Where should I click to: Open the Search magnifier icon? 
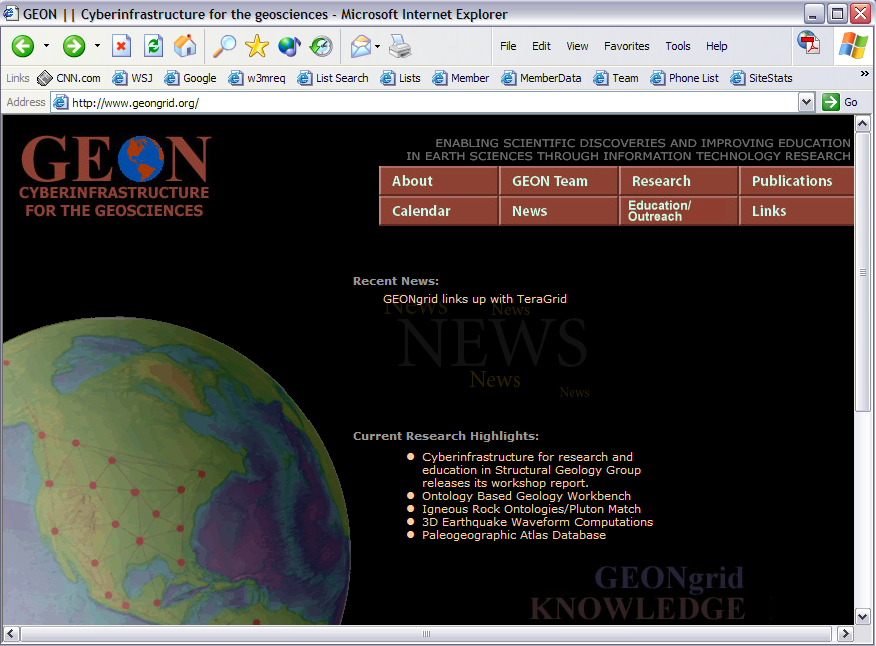[225, 46]
